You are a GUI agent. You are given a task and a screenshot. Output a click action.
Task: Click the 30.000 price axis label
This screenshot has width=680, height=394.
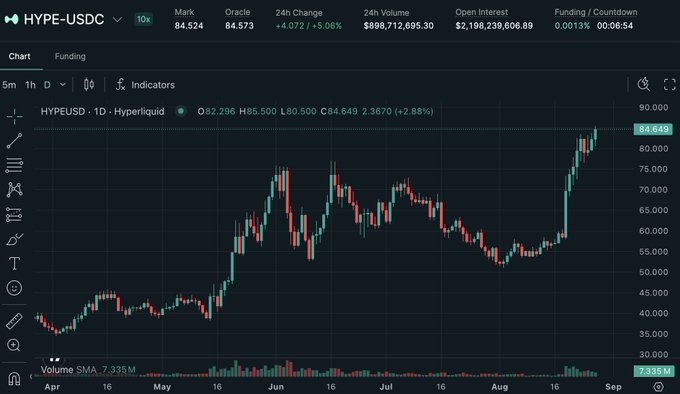point(654,354)
